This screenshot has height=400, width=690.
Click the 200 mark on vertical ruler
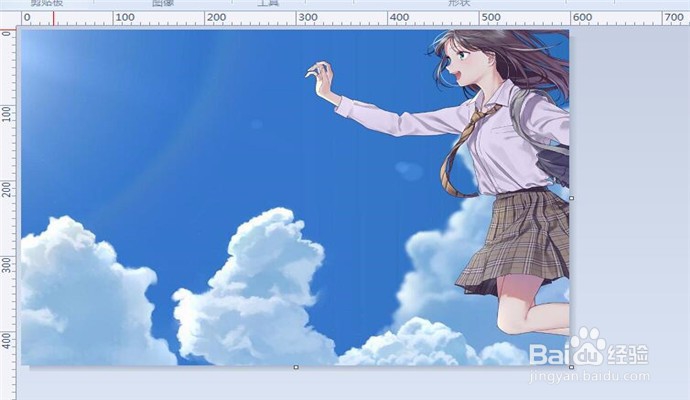(x=6, y=189)
